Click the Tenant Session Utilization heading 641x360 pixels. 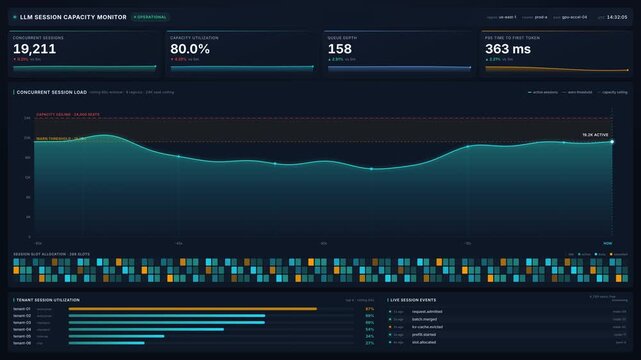pyautogui.click(x=48, y=300)
